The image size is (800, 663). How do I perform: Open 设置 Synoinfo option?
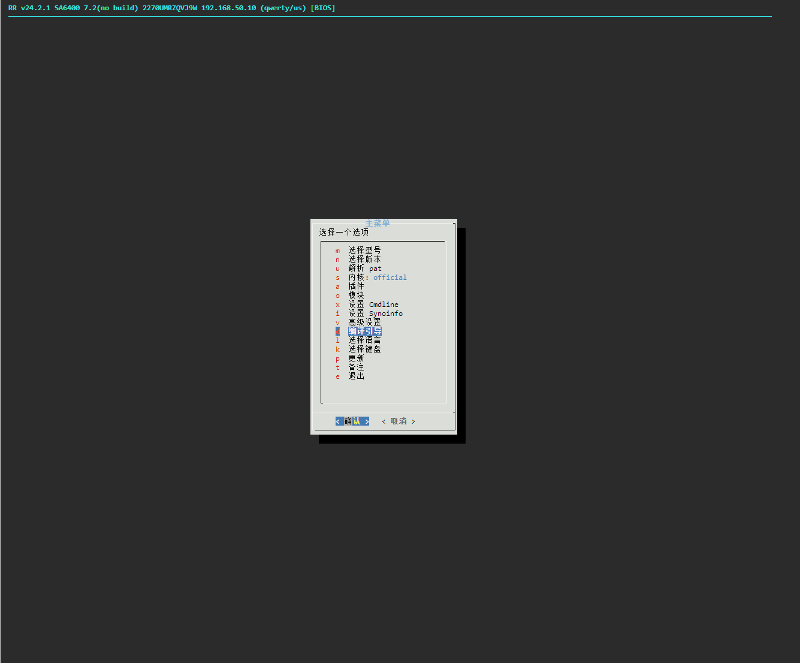tap(375, 313)
